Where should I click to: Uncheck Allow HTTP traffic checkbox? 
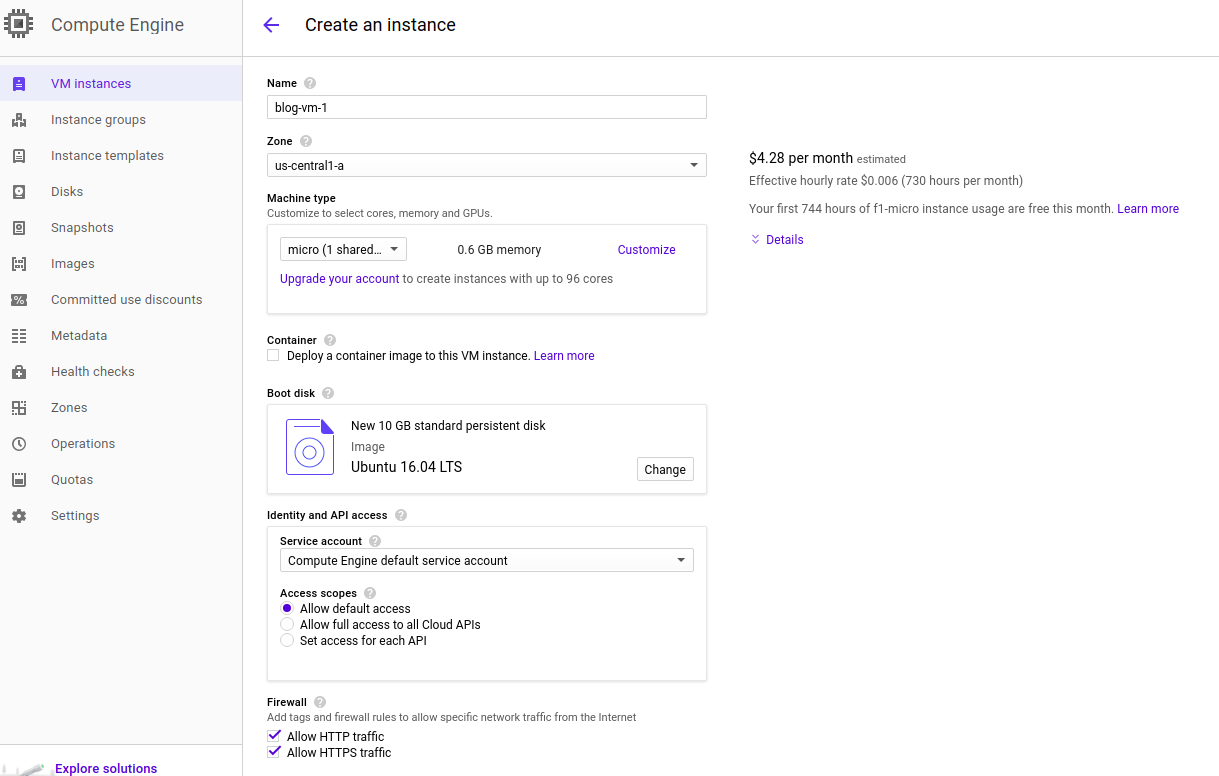pos(274,736)
